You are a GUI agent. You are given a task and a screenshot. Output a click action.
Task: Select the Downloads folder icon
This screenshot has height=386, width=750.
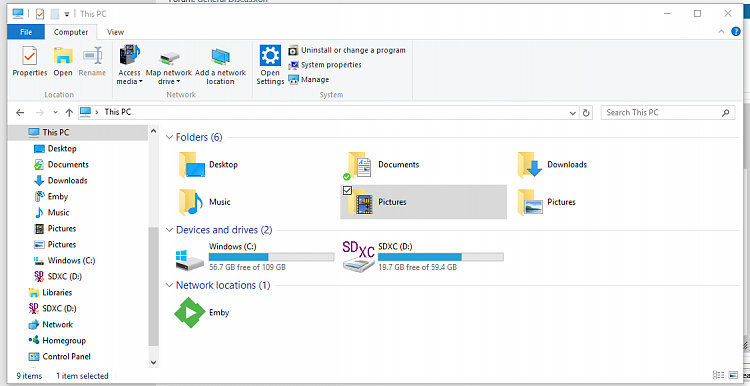tap(529, 165)
